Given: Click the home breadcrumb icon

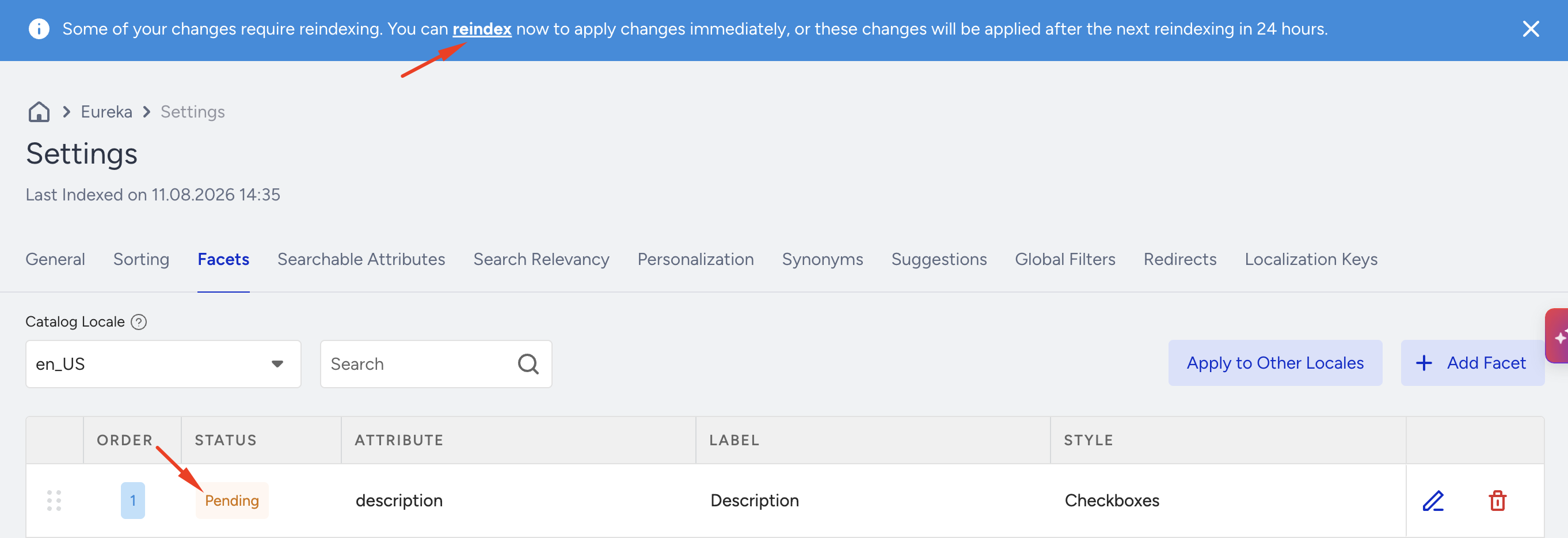Looking at the screenshot, I should (39, 112).
